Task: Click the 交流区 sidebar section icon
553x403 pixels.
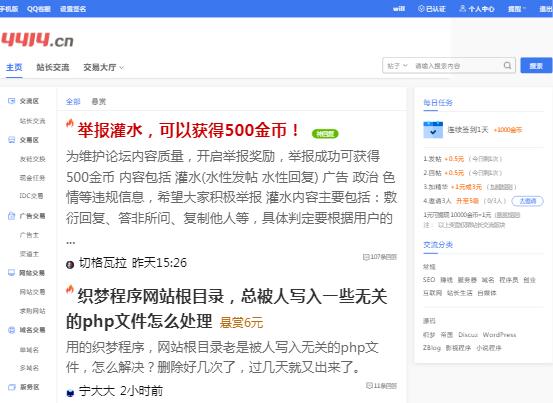Action: coord(11,101)
